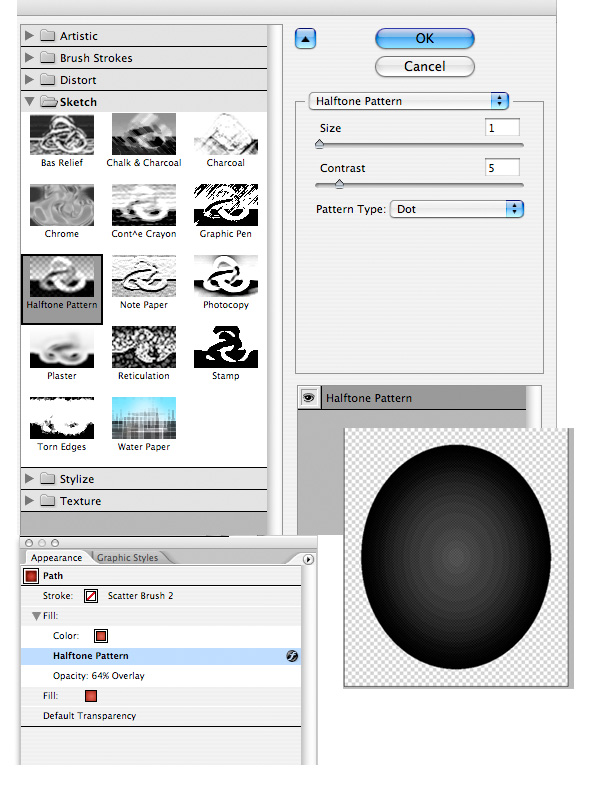This screenshot has width=600, height=800.
Task: Switch to the Appearance tab
Action: point(56,558)
